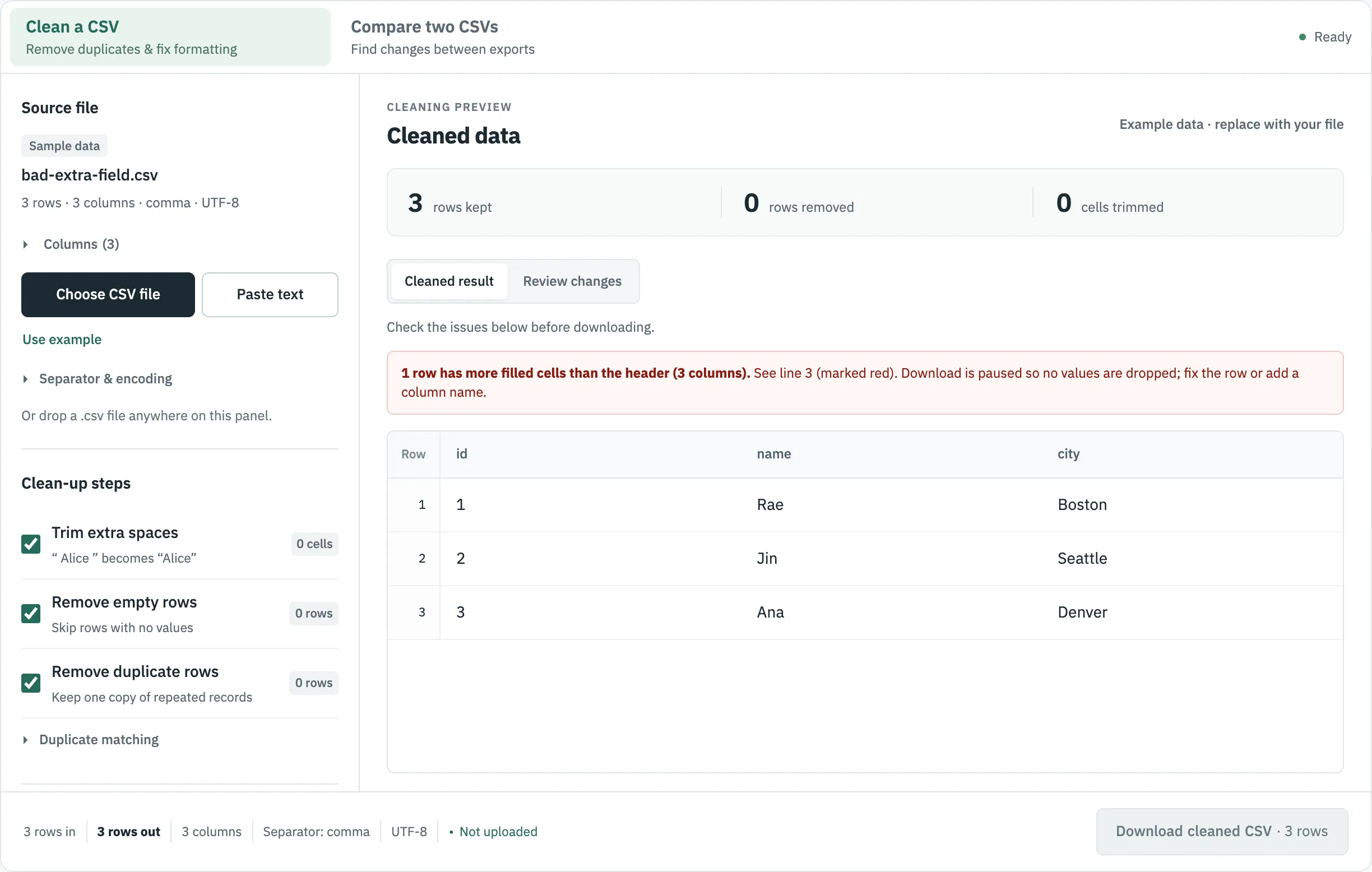Select the Boston city cell
The image size is (1372, 872).
1192,504
